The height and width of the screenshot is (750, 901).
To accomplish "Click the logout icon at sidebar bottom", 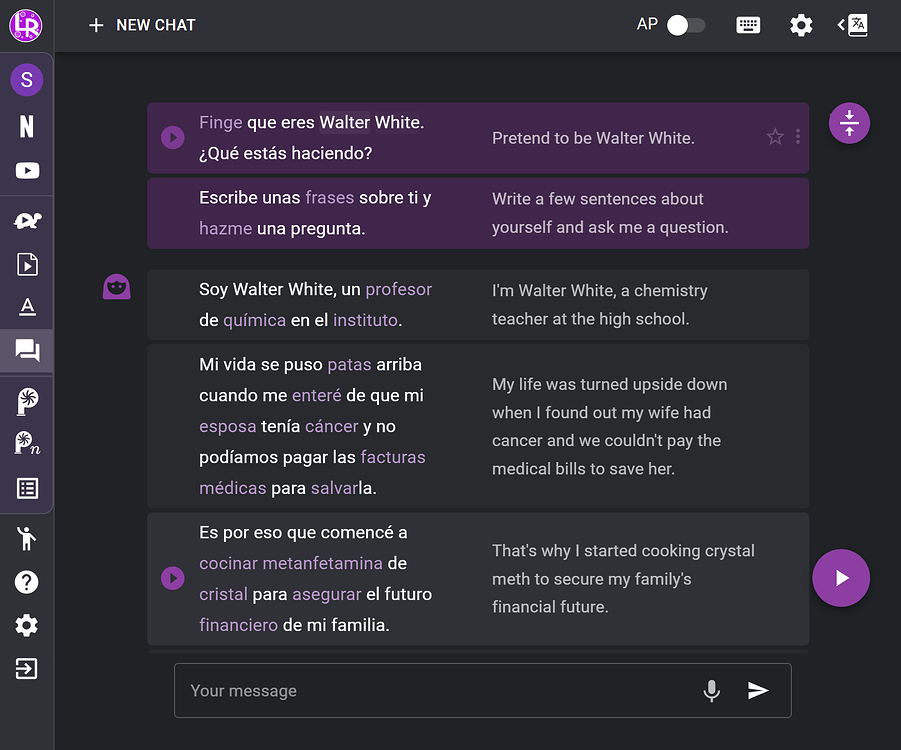I will click(26, 668).
